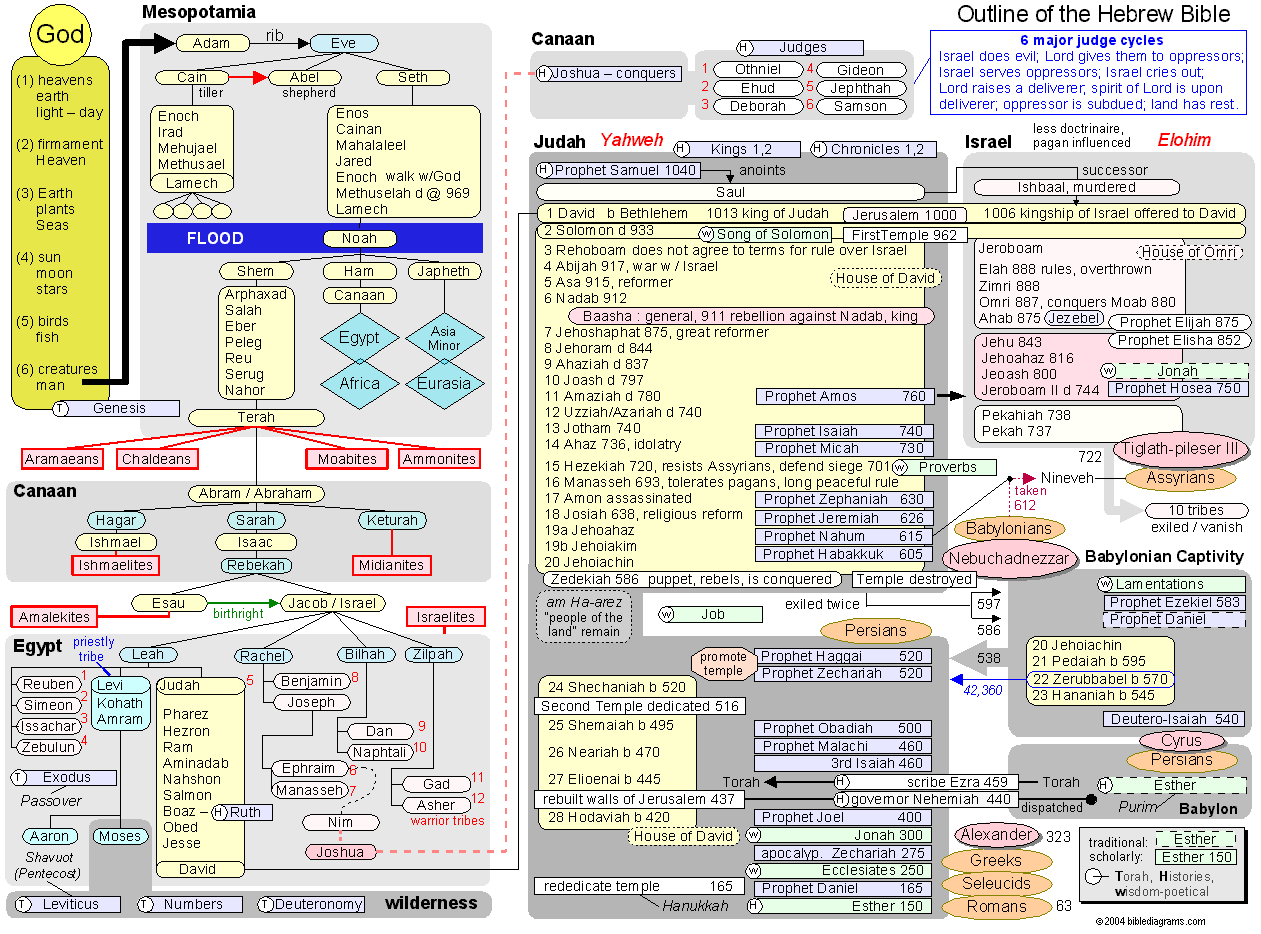Select the Asia Minor diamond
This screenshot has width=1261, height=934.
(x=443, y=338)
